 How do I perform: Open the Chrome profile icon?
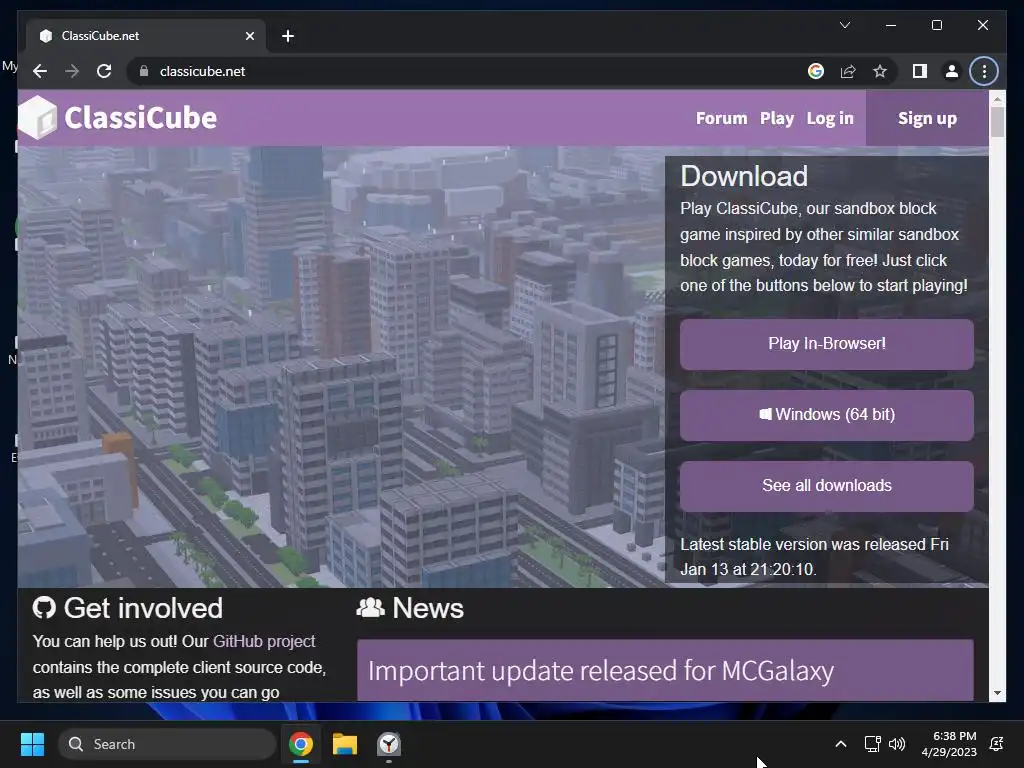coord(952,71)
